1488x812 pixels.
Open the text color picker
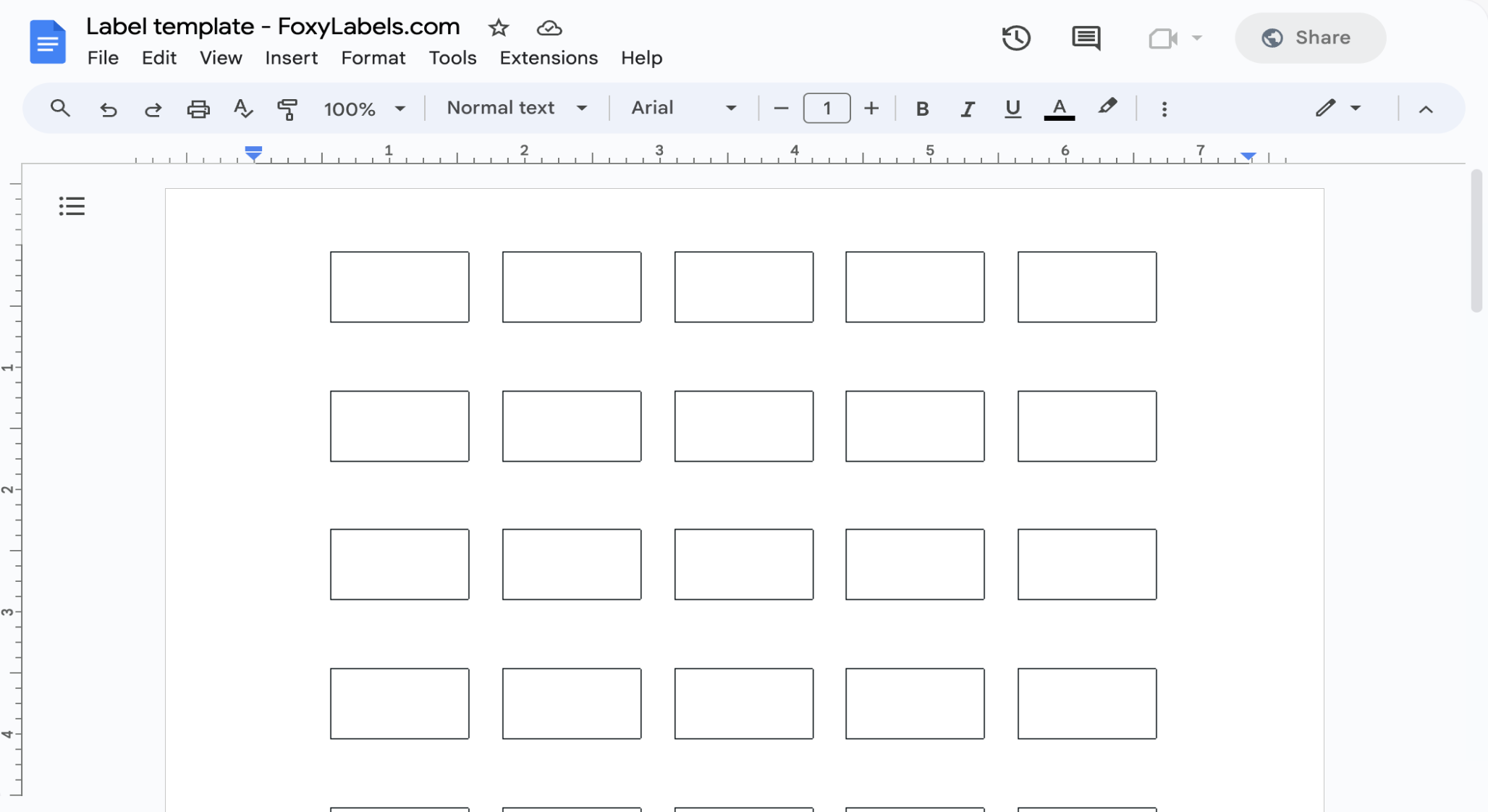1059,109
